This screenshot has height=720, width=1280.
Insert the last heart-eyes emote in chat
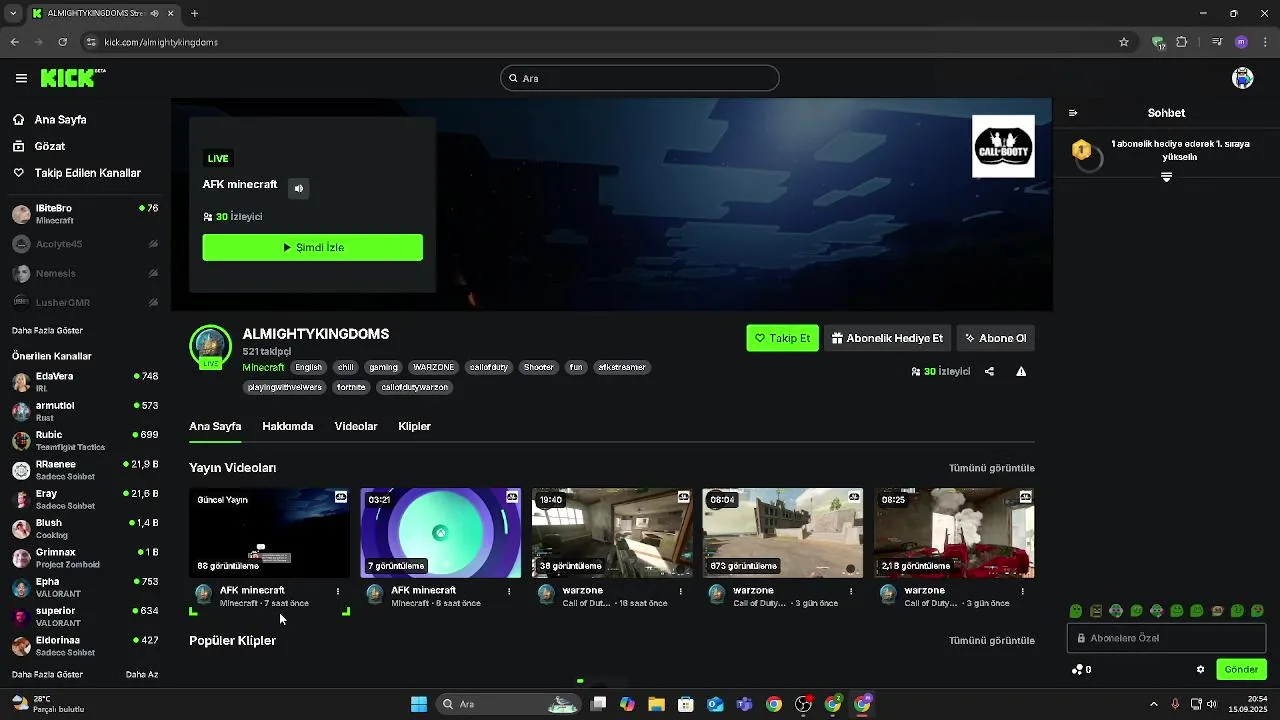click(1258, 611)
